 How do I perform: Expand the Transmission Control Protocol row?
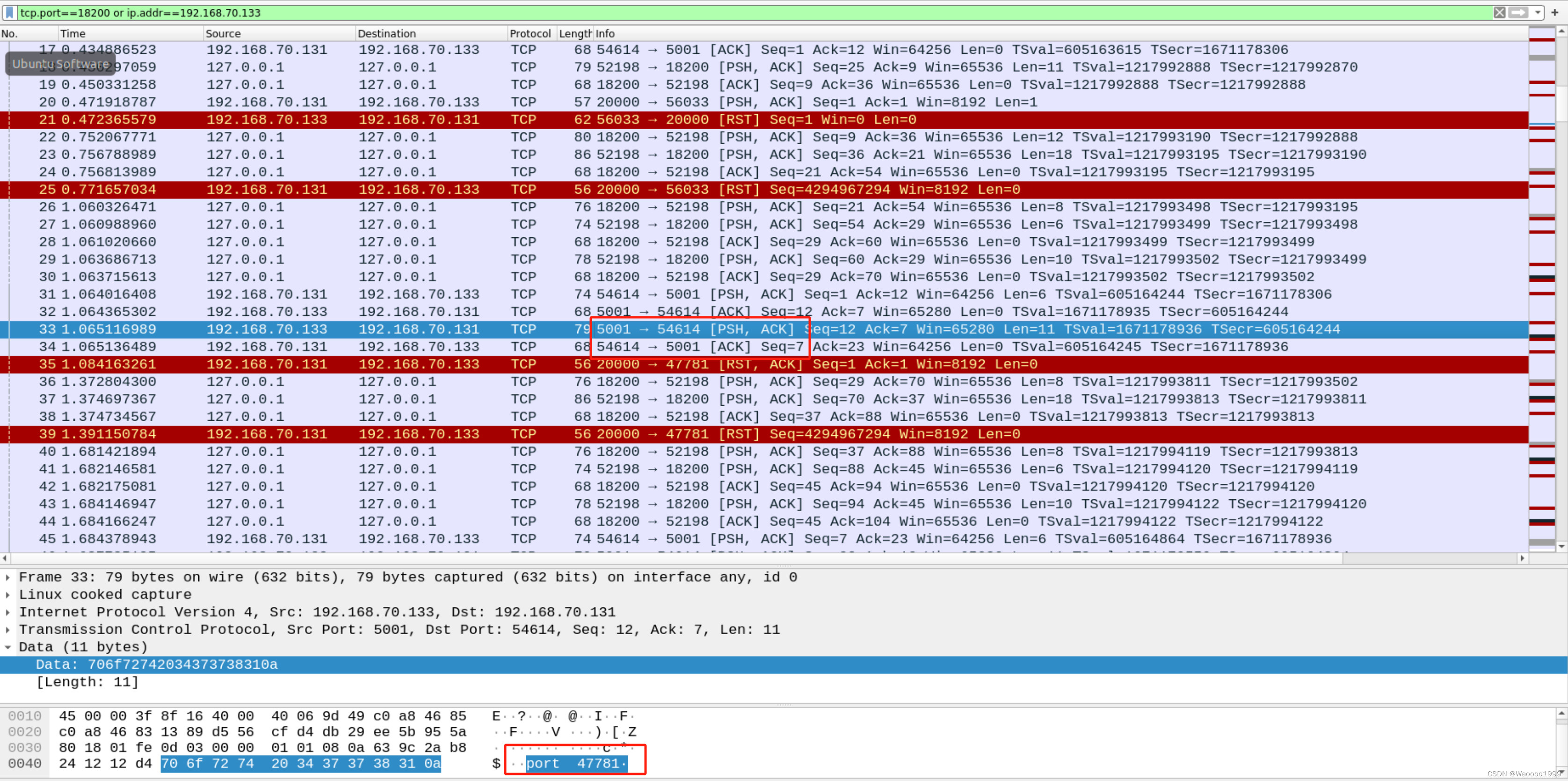(x=7, y=630)
